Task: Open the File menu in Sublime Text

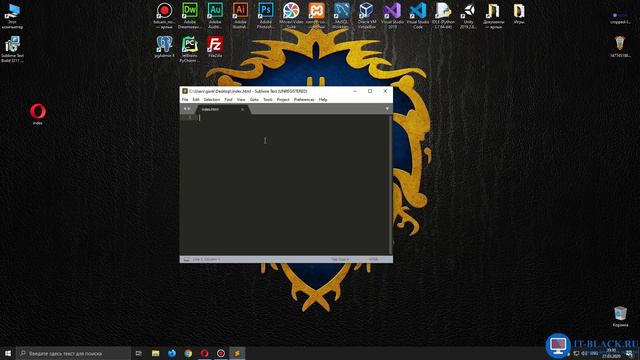Action: point(185,100)
